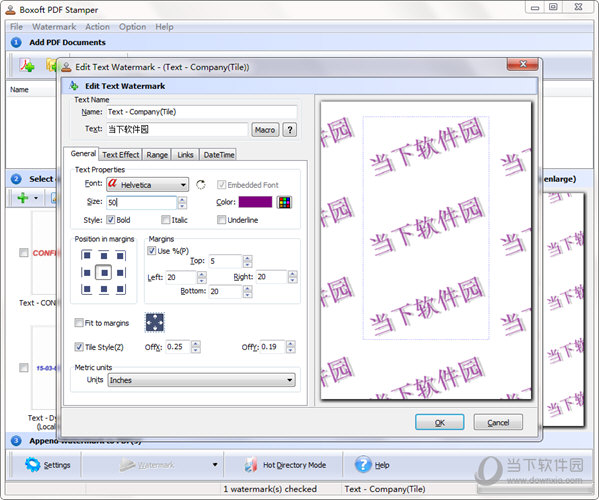Click the watermark Text input field

click(x=177, y=129)
